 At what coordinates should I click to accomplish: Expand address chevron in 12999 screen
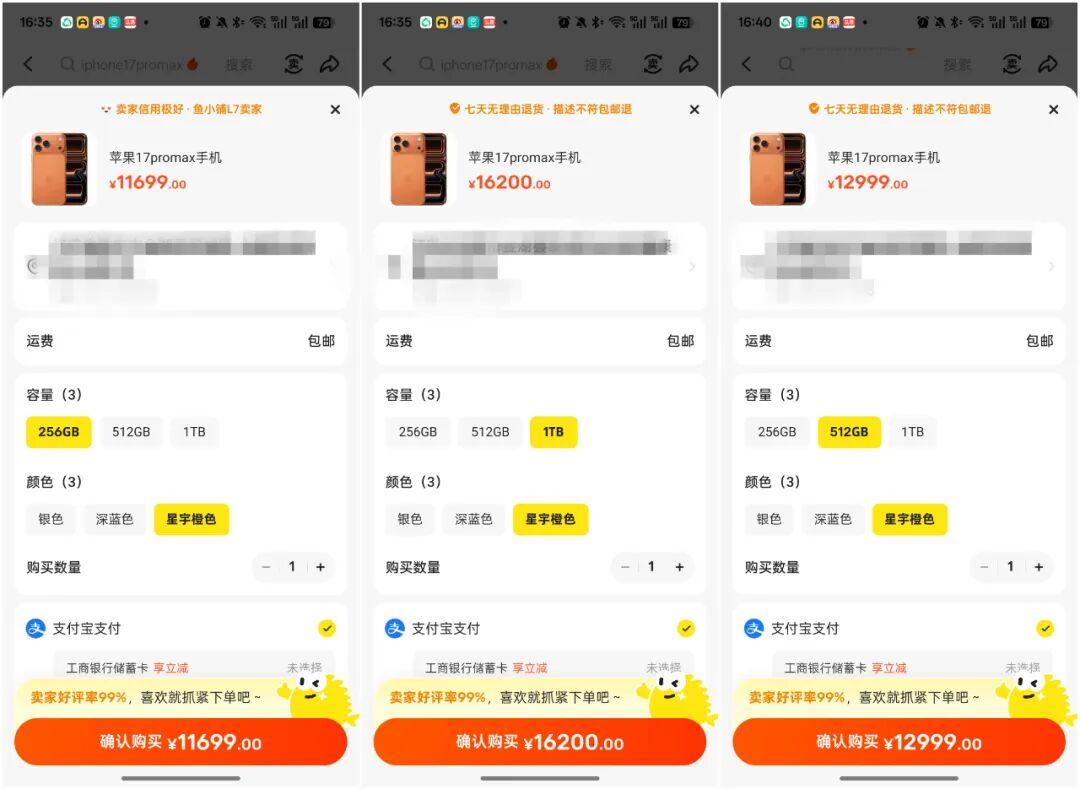click(x=1051, y=266)
